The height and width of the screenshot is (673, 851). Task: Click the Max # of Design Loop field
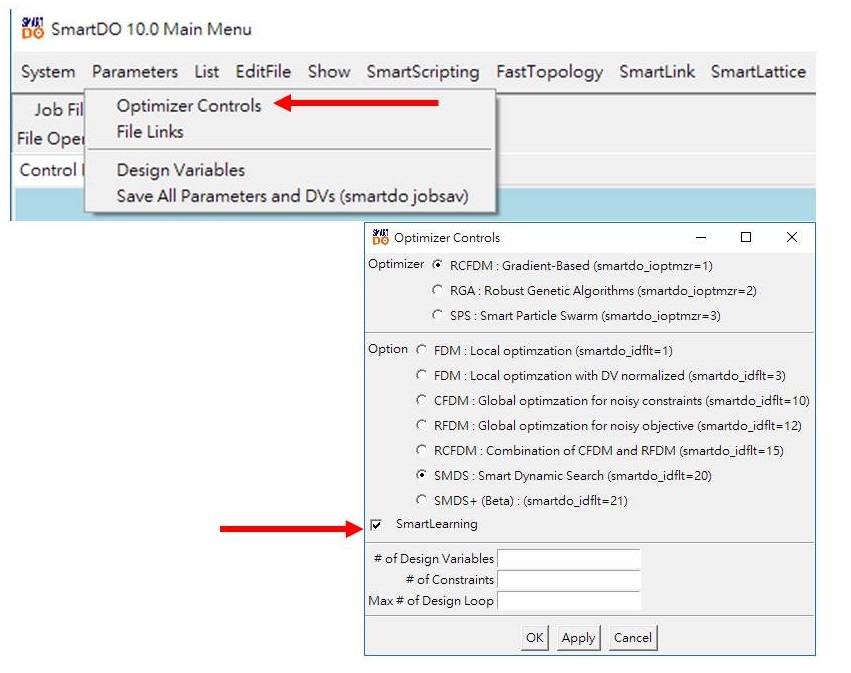coord(568,601)
